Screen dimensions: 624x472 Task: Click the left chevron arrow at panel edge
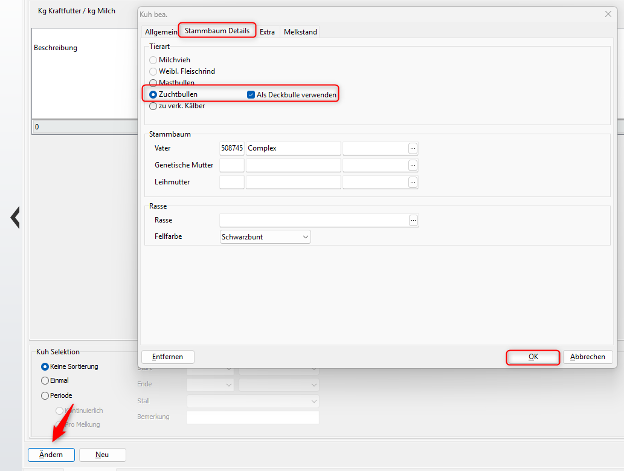(15, 218)
